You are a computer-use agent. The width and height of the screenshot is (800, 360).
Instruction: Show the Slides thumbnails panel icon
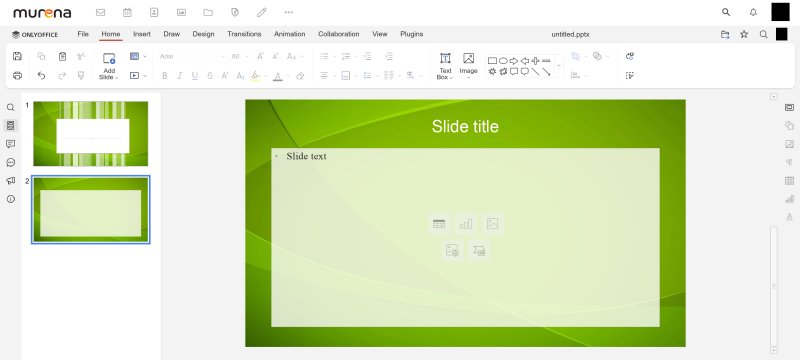pos(11,125)
